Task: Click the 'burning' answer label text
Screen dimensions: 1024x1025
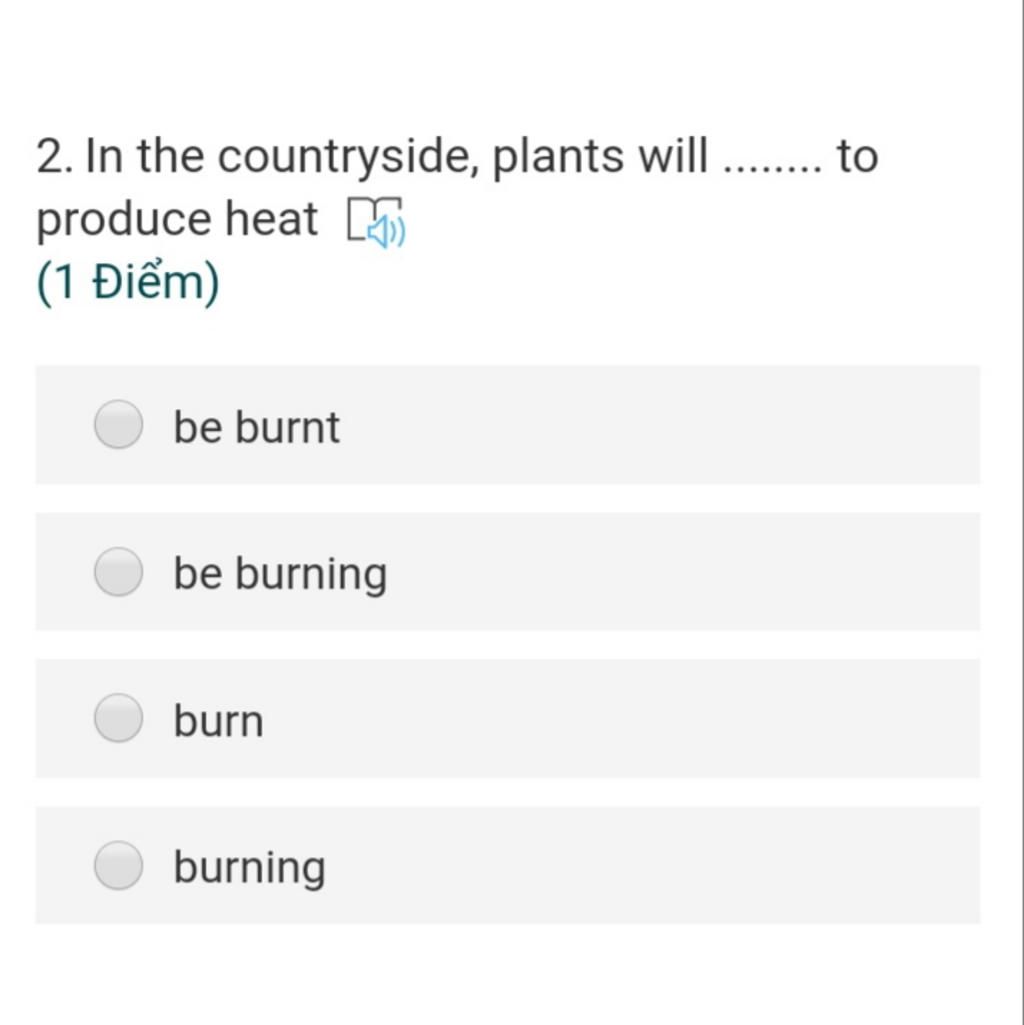Action: coord(249,869)
